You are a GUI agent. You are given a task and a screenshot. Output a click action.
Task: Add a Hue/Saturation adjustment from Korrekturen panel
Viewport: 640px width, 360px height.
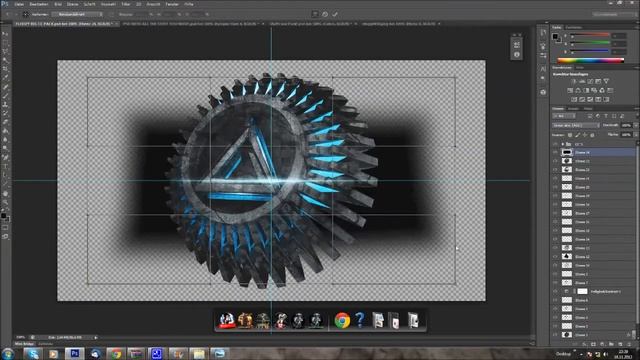point(570,91)
